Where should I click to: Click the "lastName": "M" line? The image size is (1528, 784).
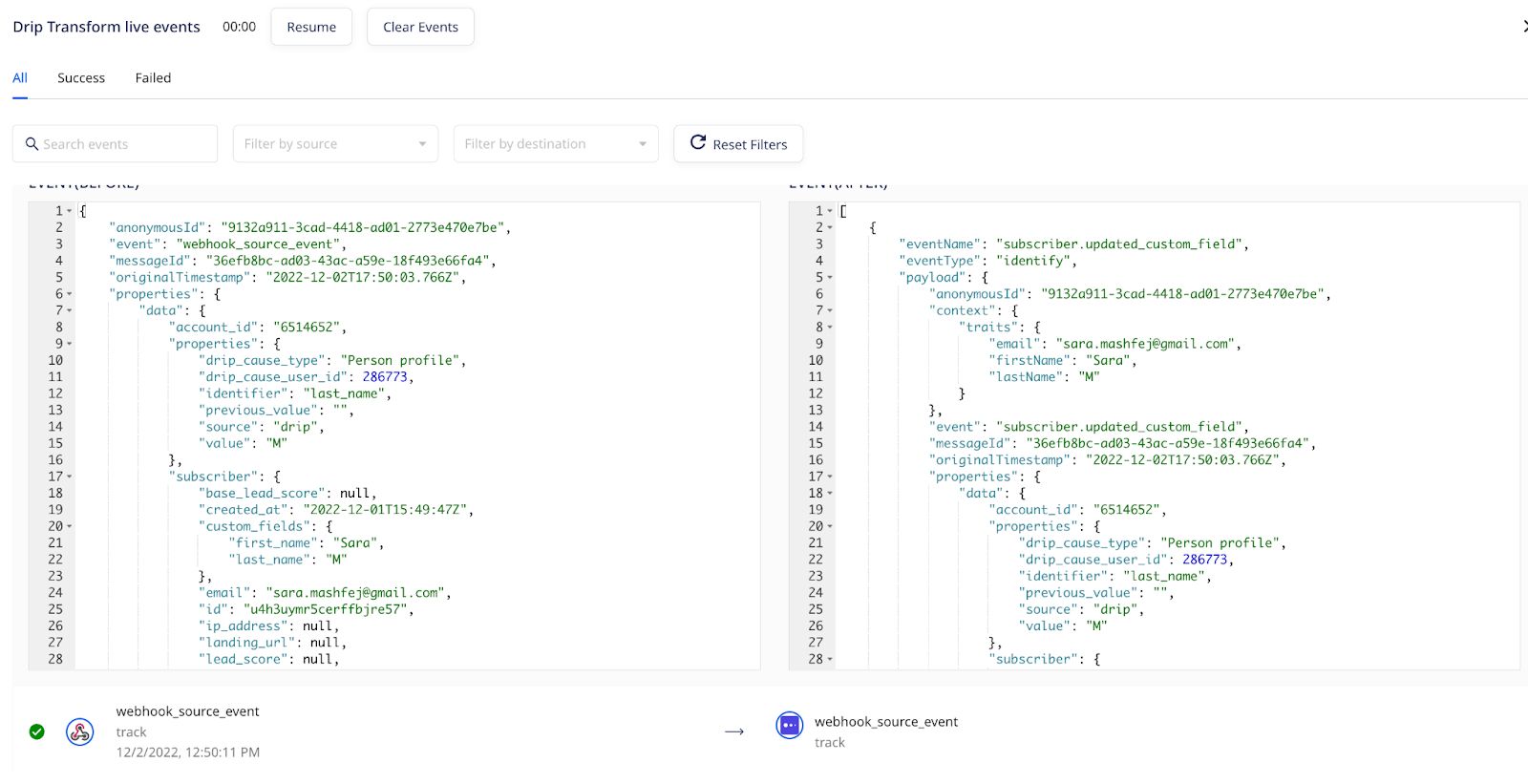point(1044,377)
